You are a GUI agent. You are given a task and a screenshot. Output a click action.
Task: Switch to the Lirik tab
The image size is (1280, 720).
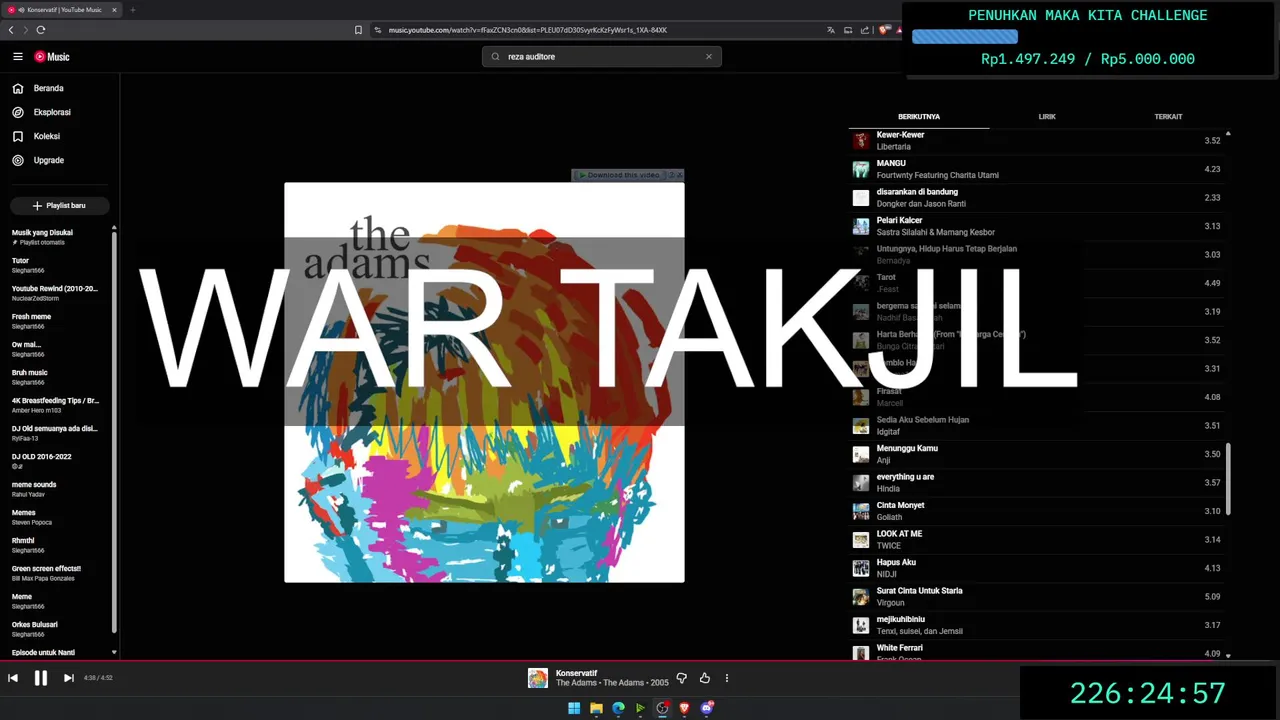1047,117
